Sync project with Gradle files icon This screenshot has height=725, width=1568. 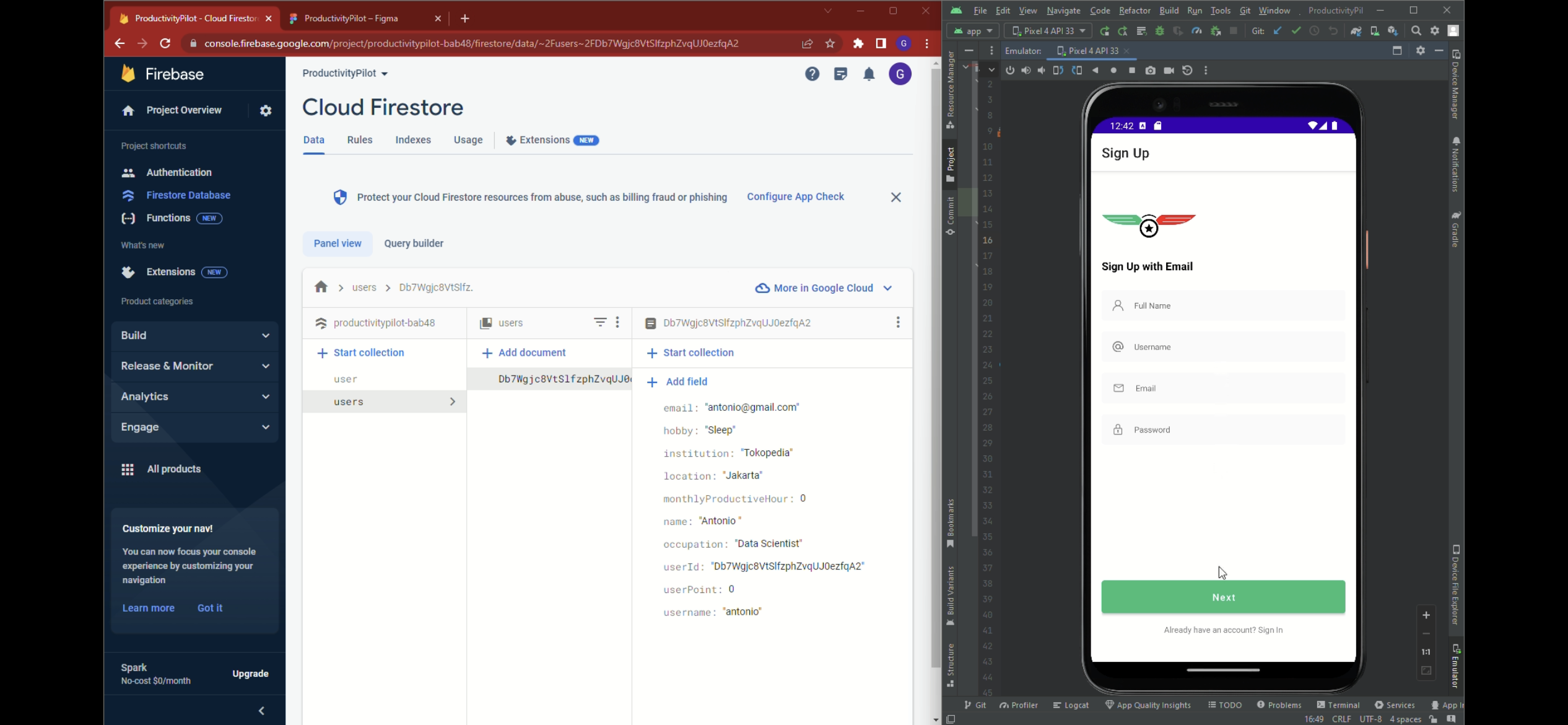pos(1356,31)
